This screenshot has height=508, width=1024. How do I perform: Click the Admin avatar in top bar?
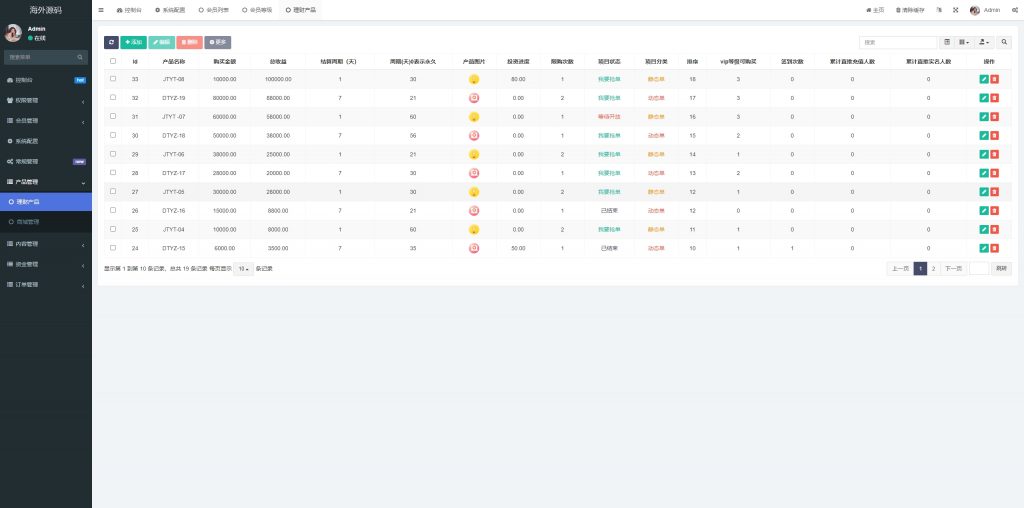[975, 10]
